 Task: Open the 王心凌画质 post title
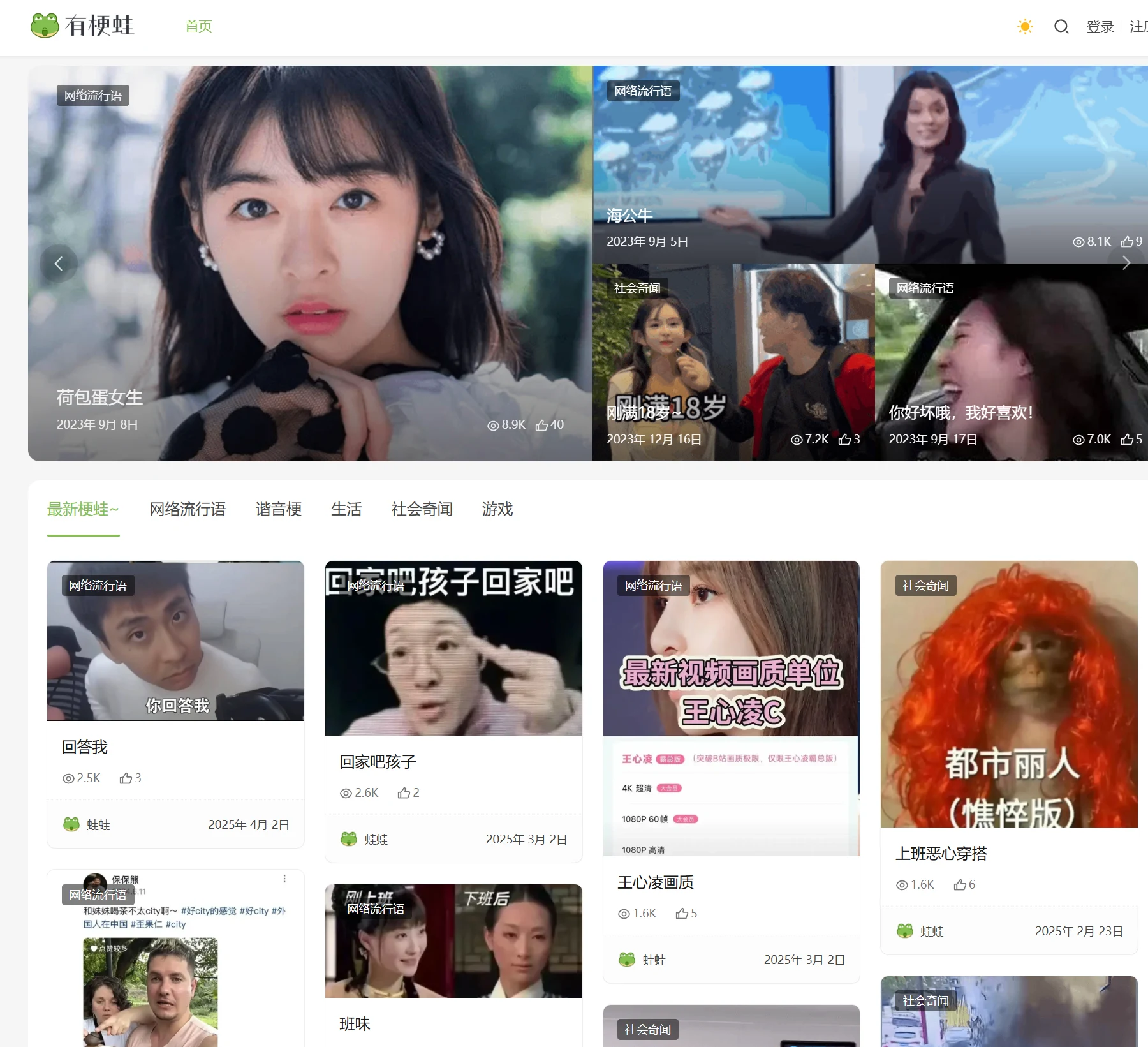(656, 882)
